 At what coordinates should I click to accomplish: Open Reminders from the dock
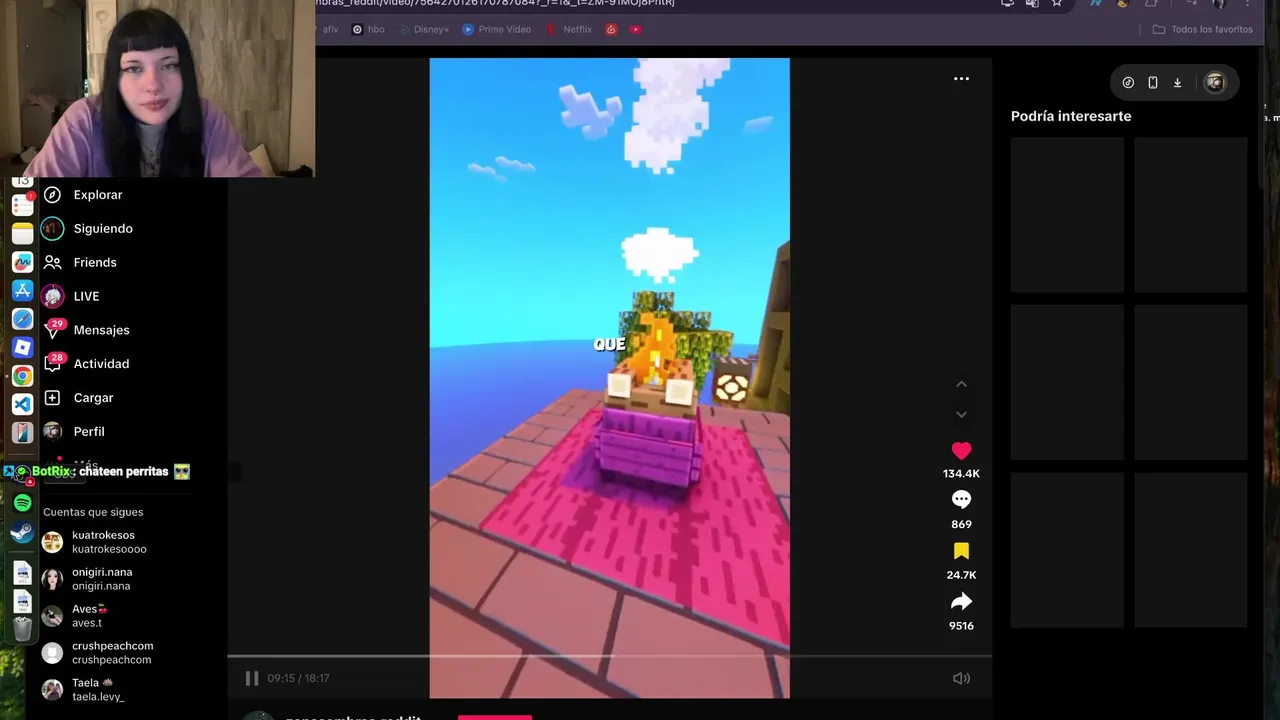click(22, 205)
